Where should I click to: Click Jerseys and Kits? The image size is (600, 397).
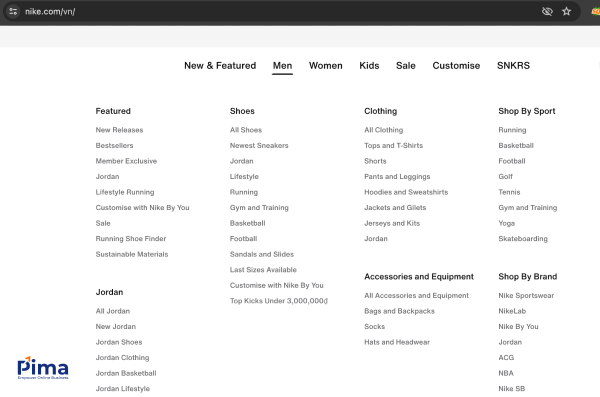pyautogui.click(x=392, y=223)
